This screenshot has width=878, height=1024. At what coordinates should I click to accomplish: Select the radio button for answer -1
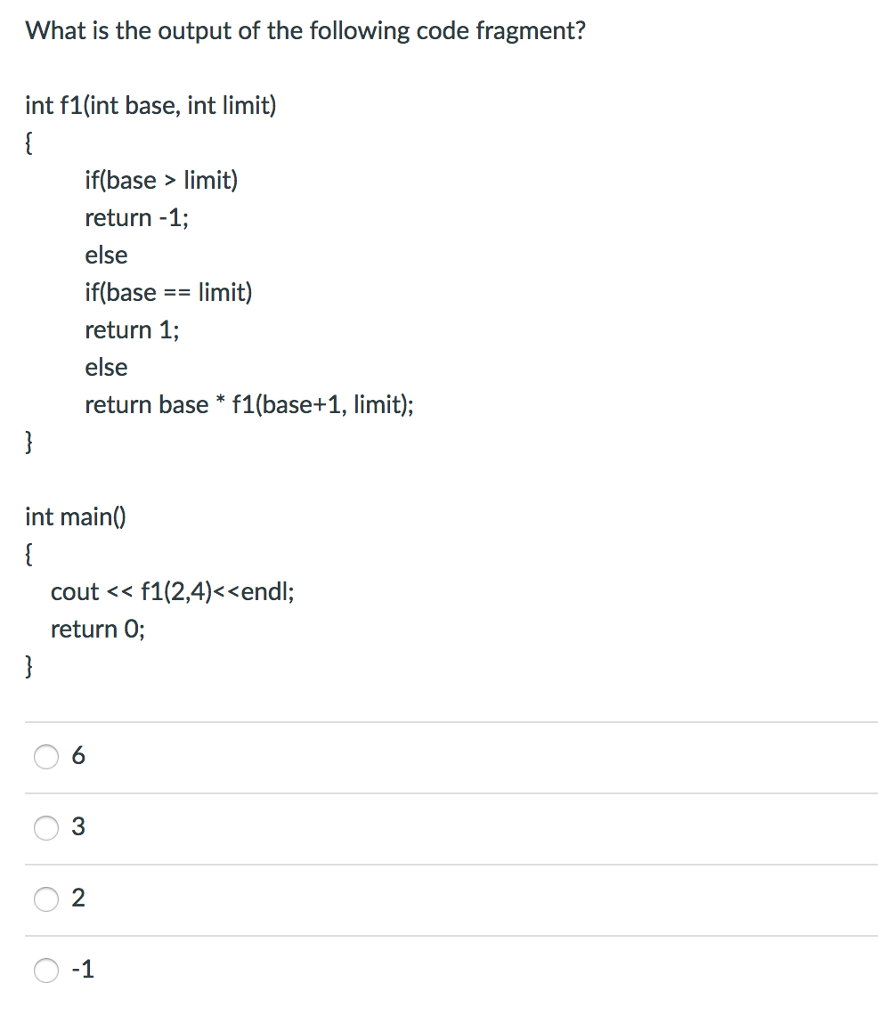(x=46, y=970)
